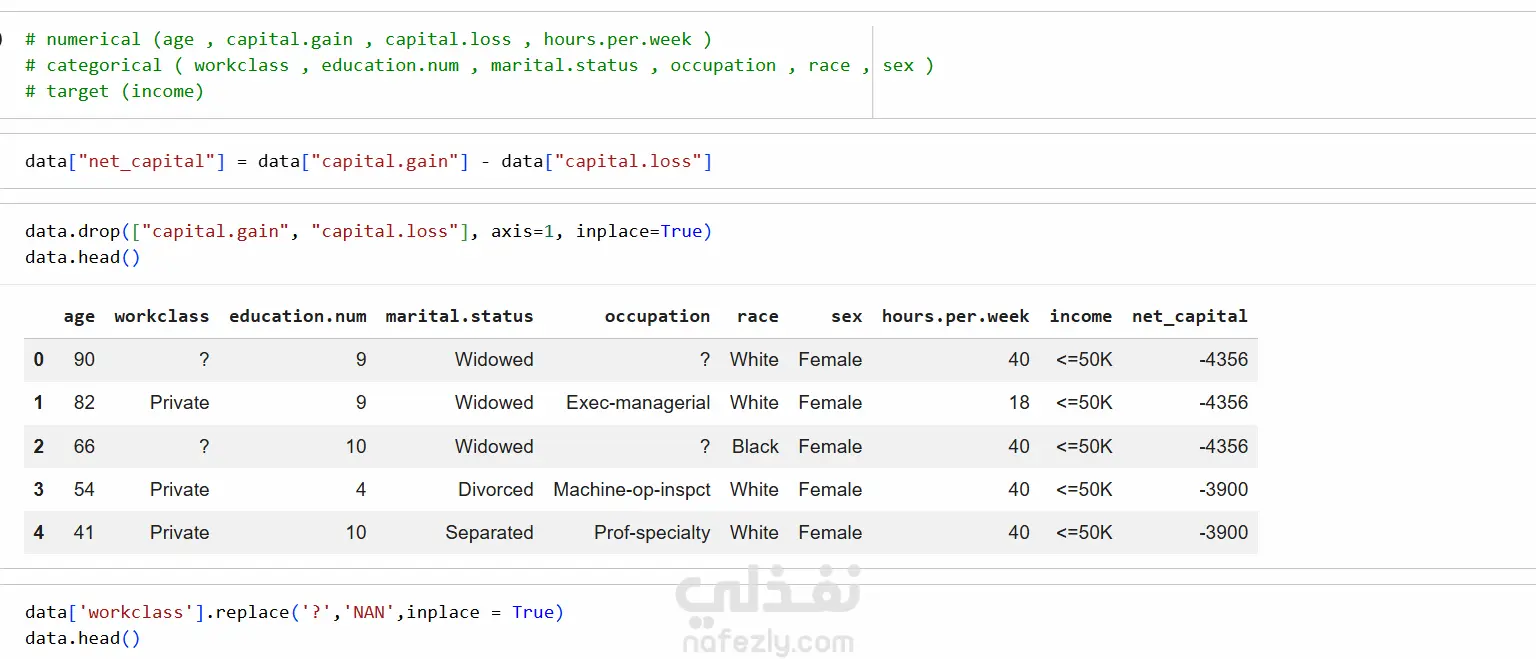Click the age value 54
The image size is (1536, 659).
pos(84,490)
